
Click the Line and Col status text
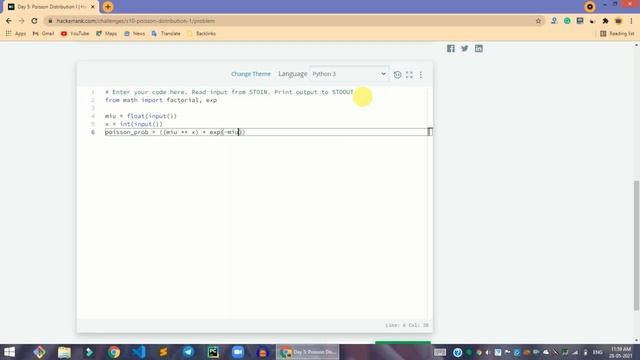[x=407, y=325]
